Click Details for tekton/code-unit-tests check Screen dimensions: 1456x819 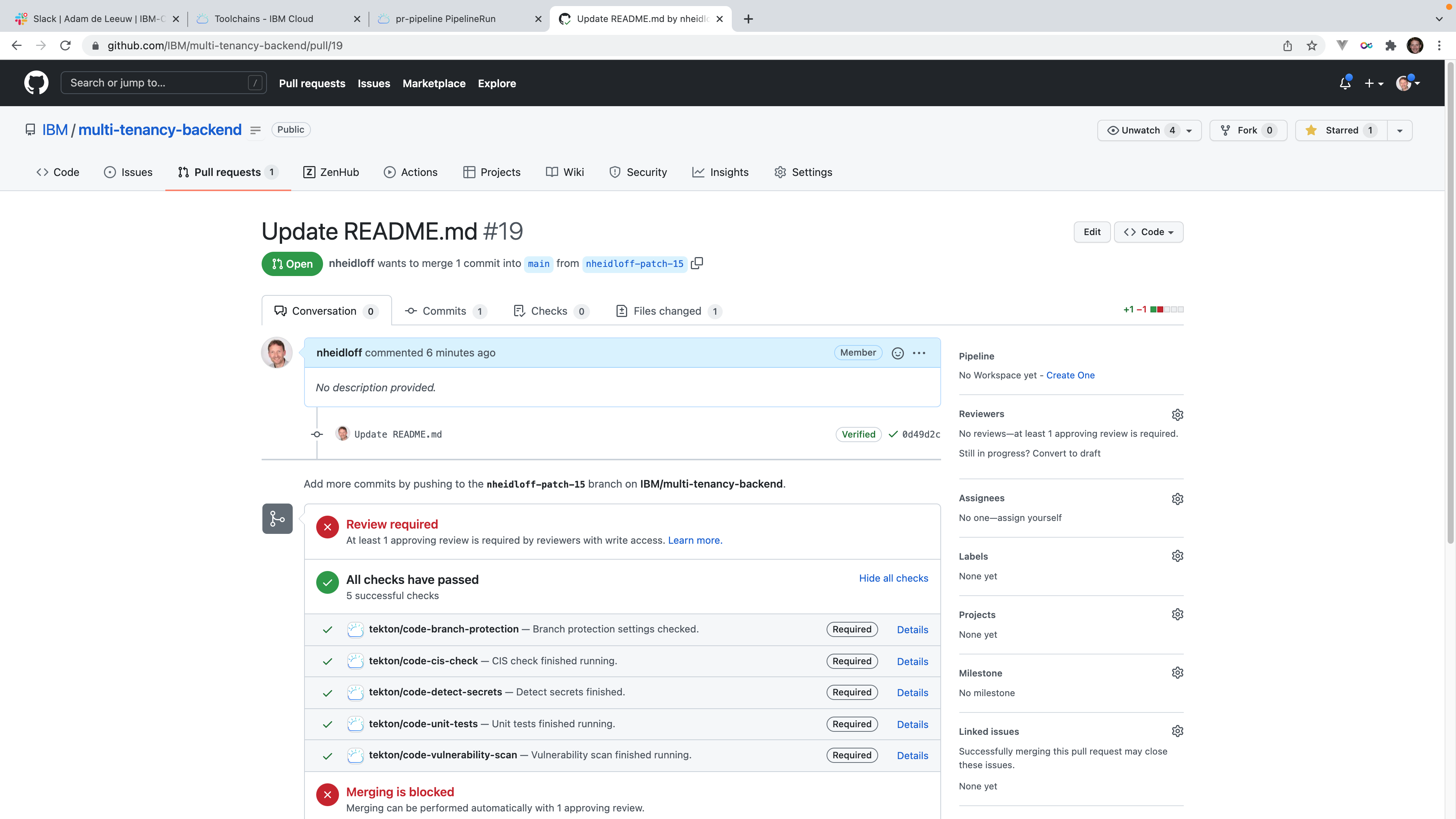(912, 724)
